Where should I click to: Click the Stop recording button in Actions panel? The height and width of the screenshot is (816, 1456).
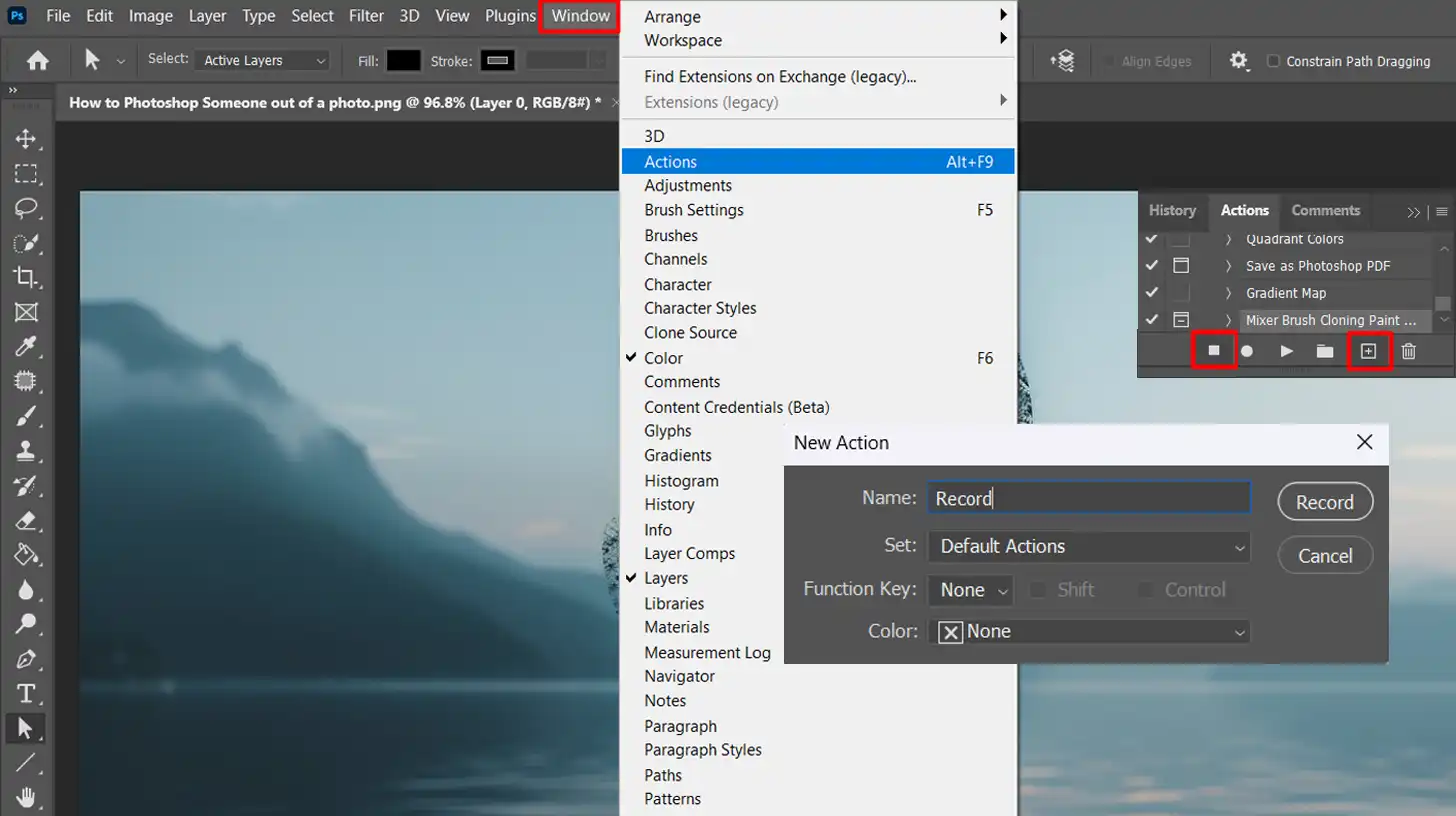(1214, 351)
